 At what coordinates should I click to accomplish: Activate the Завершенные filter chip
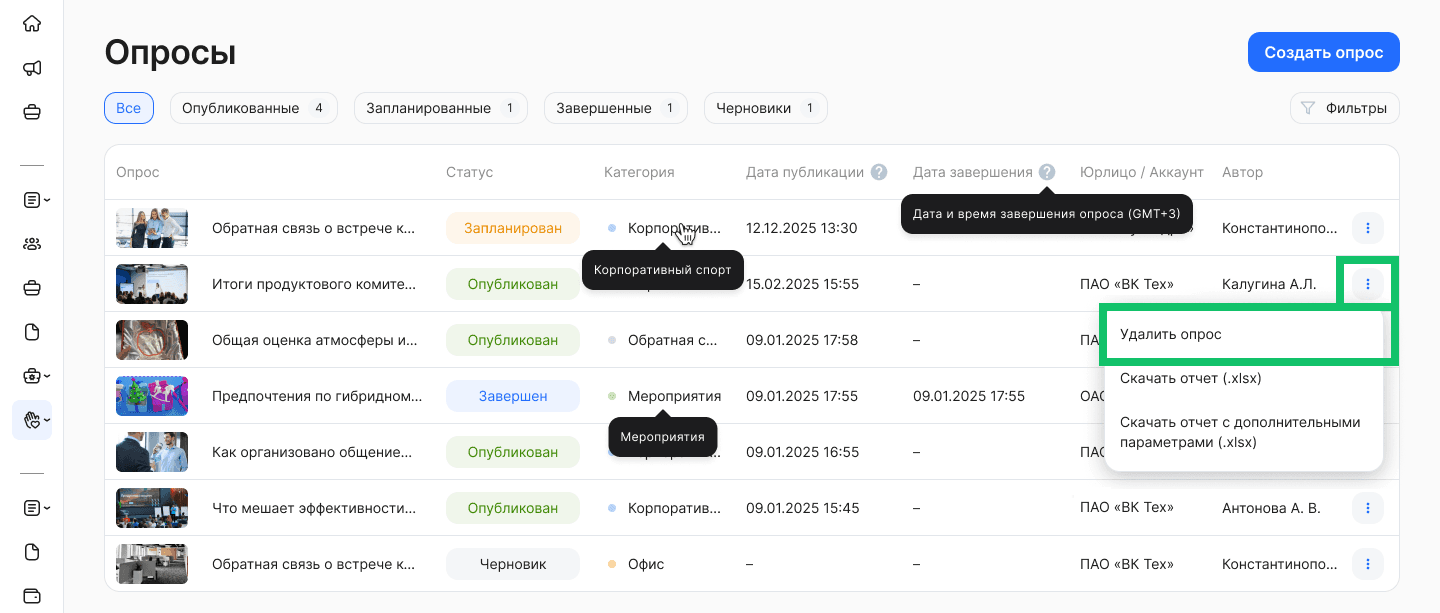click(x=615, y=107)
